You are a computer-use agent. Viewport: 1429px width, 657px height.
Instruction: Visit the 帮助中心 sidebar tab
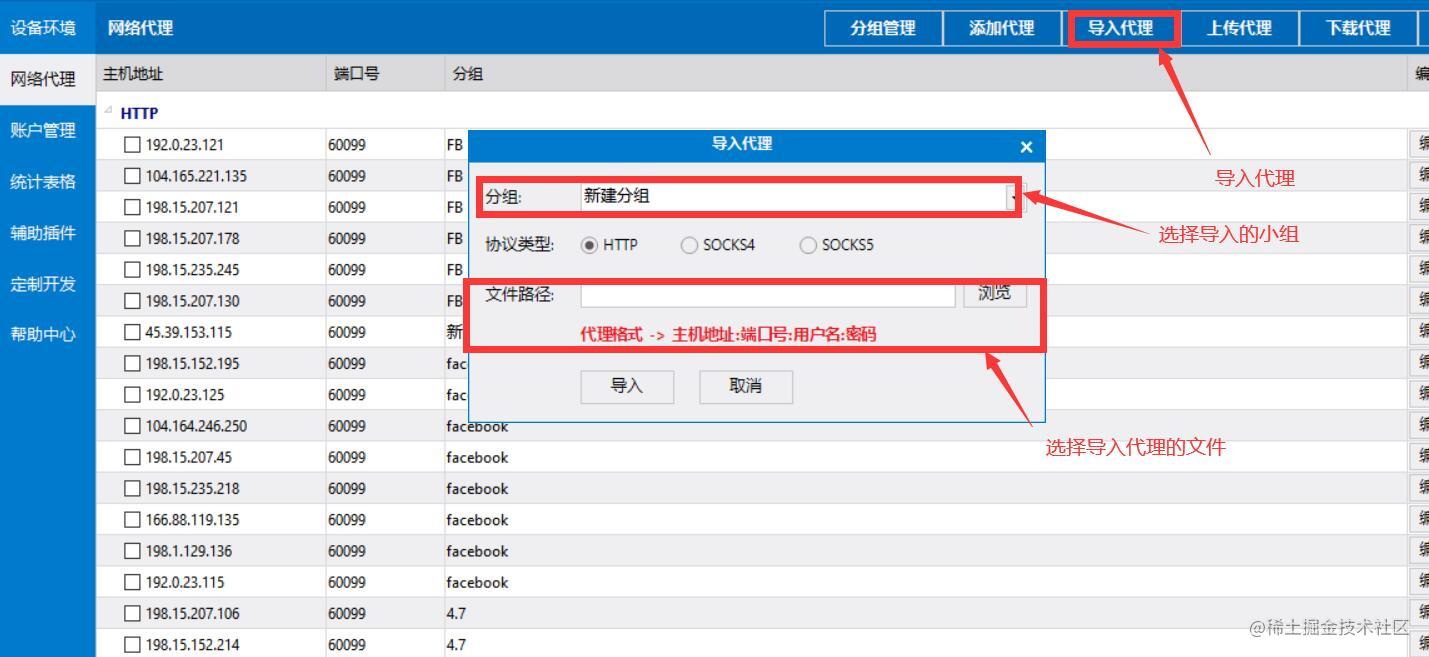[x=43, y=334]
